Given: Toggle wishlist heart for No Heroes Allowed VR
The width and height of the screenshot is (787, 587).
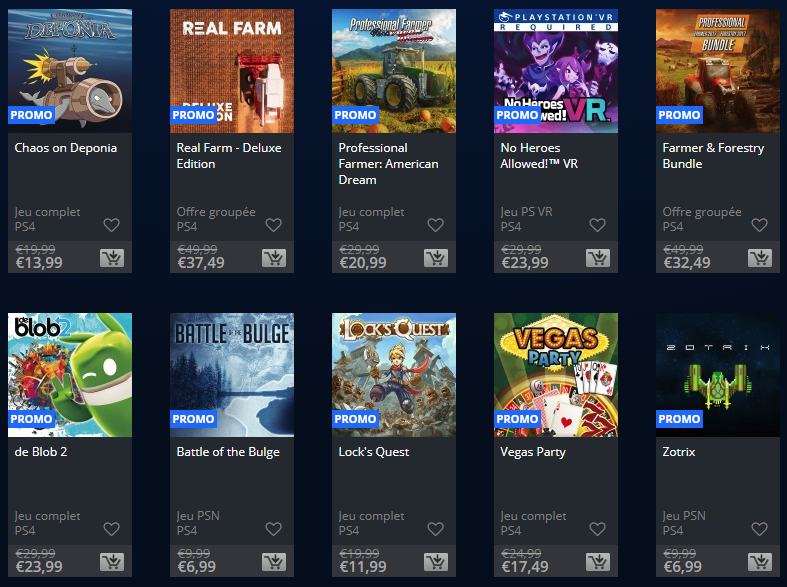Looking at the screenshot, I should tap(597, 225).
